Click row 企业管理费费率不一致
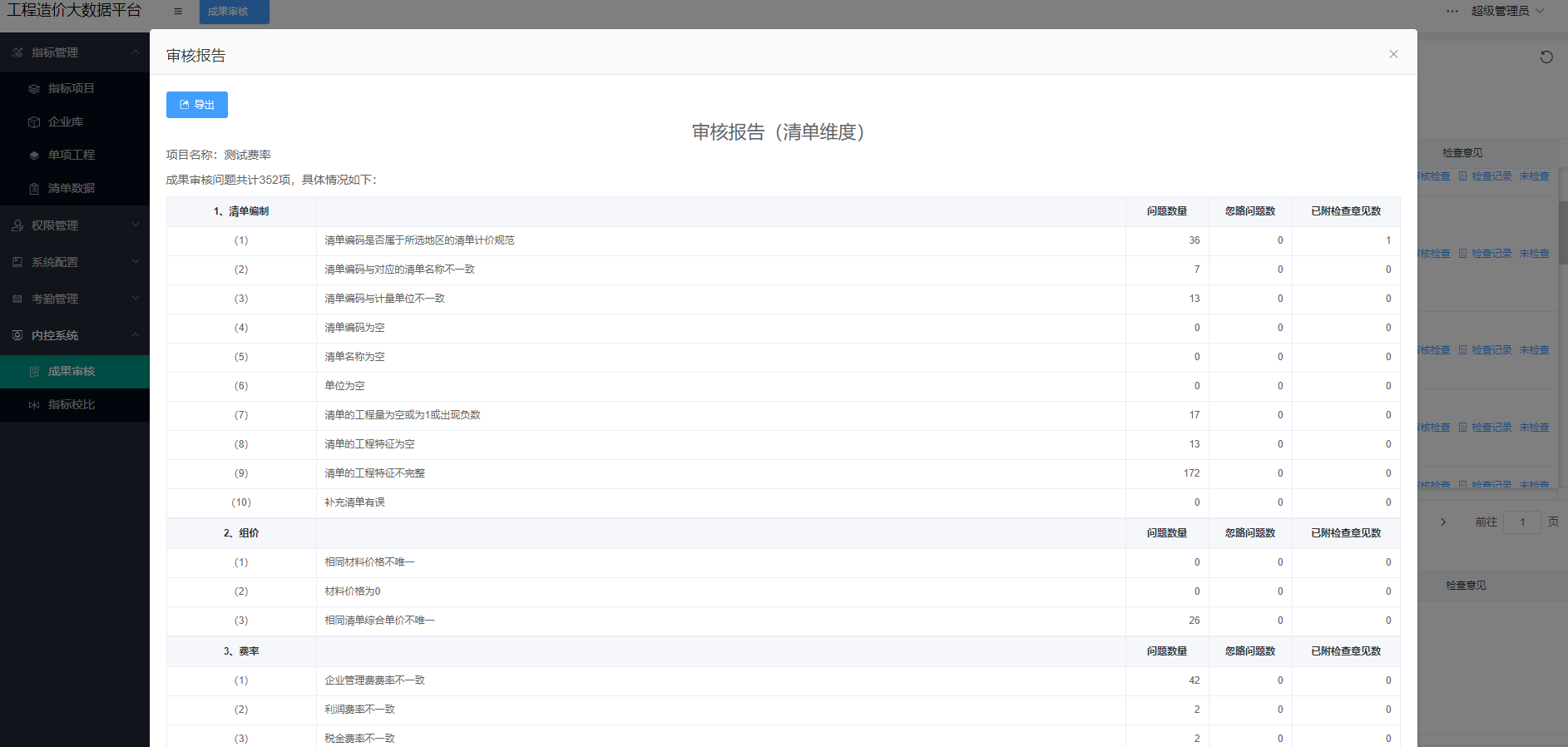 pyautogui.click(x=784, y=680)
